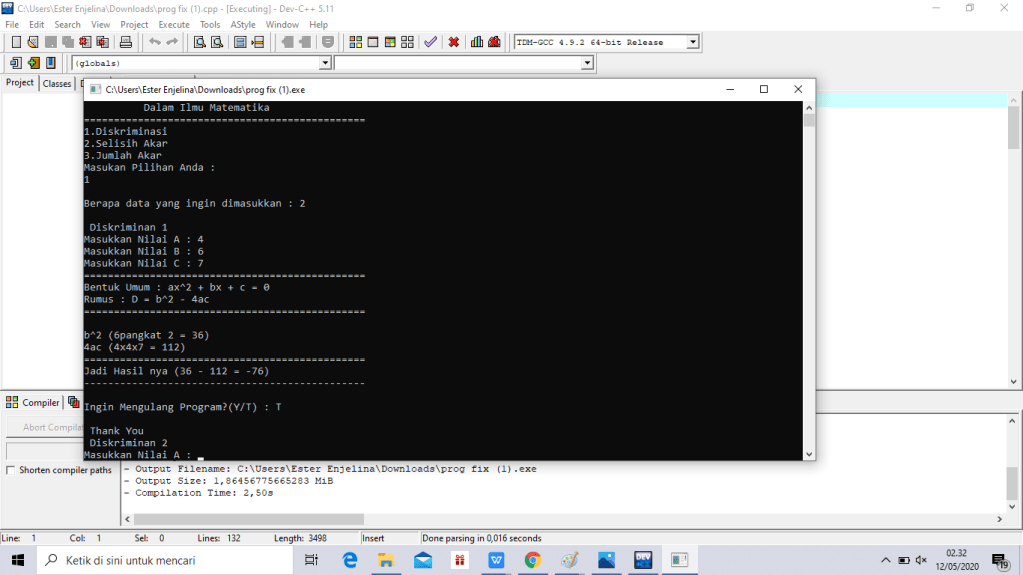Open the Execute menu

pos(174,24)
